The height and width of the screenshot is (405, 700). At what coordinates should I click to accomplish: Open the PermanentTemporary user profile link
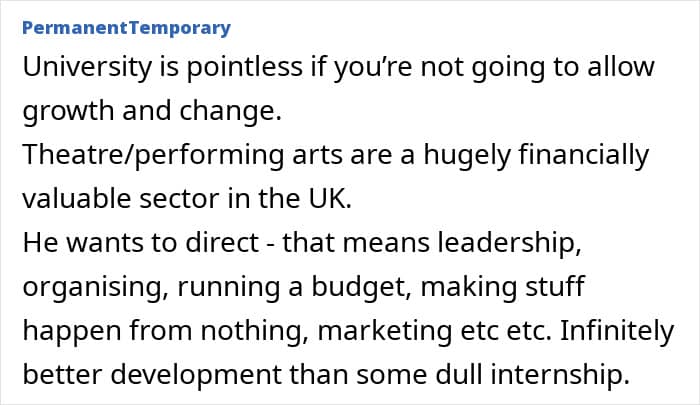click(125, 27)
